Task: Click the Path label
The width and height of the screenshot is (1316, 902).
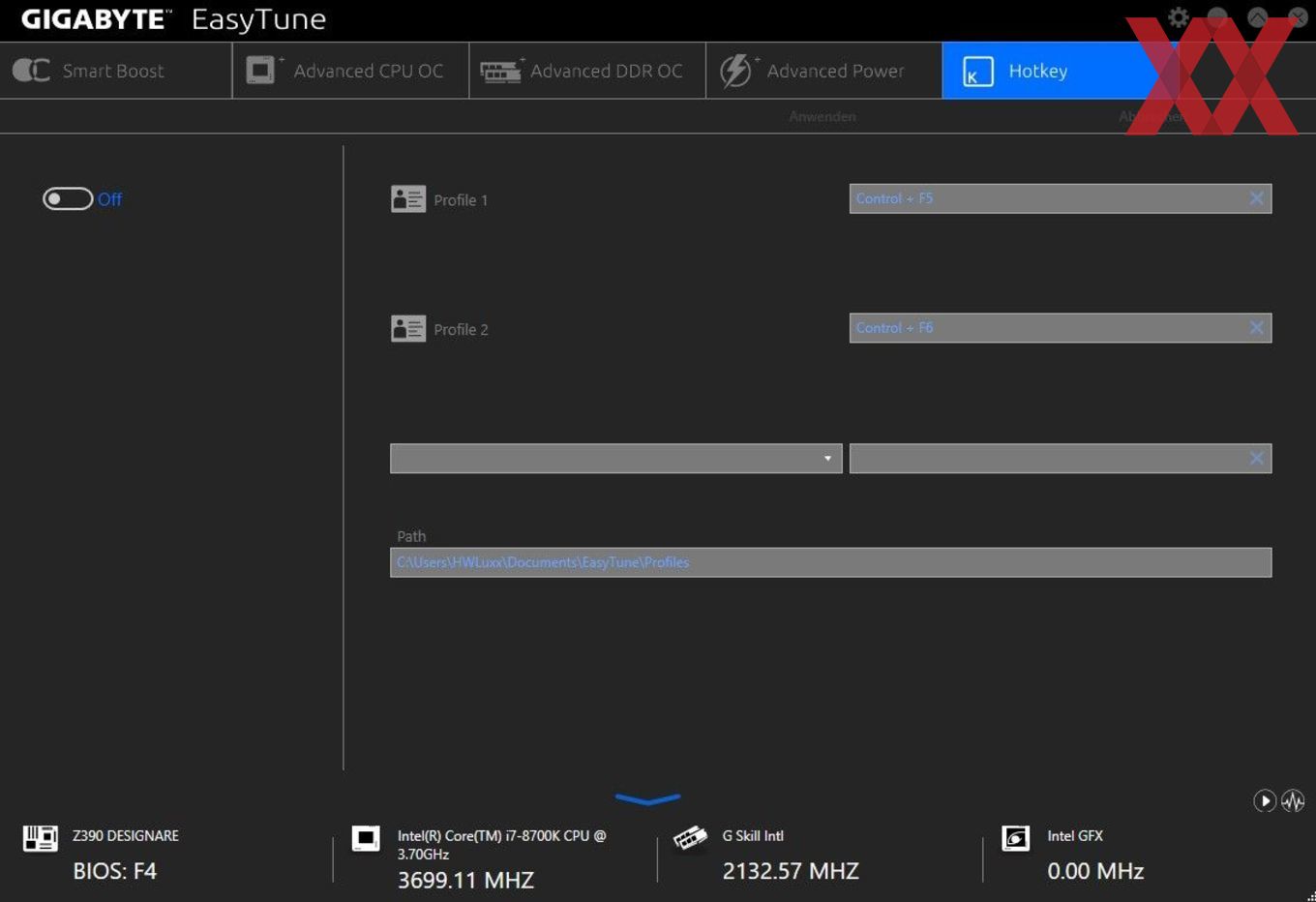Action: click(x=411, y=536)
